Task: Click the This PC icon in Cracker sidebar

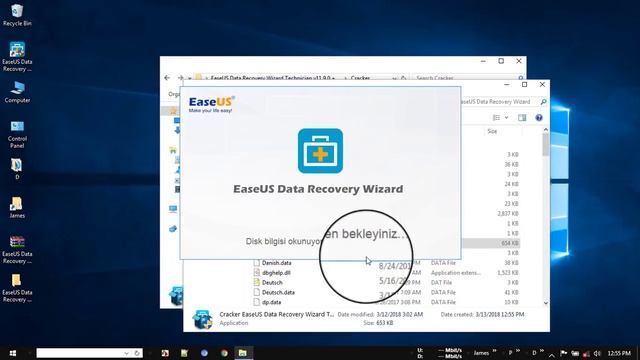Action: point(173,209)
